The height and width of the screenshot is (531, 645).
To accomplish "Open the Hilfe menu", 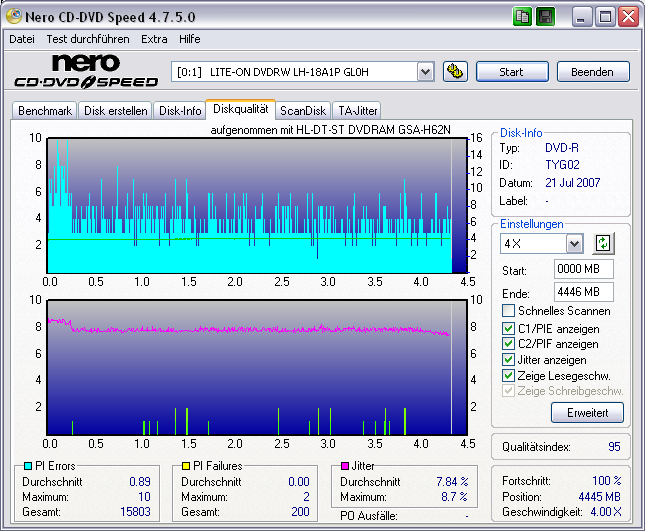I will (x=190, y=39).
